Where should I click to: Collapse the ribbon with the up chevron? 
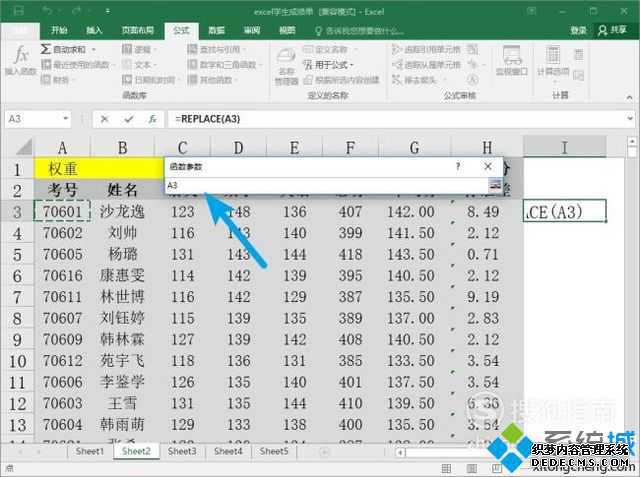click(629, 97)
